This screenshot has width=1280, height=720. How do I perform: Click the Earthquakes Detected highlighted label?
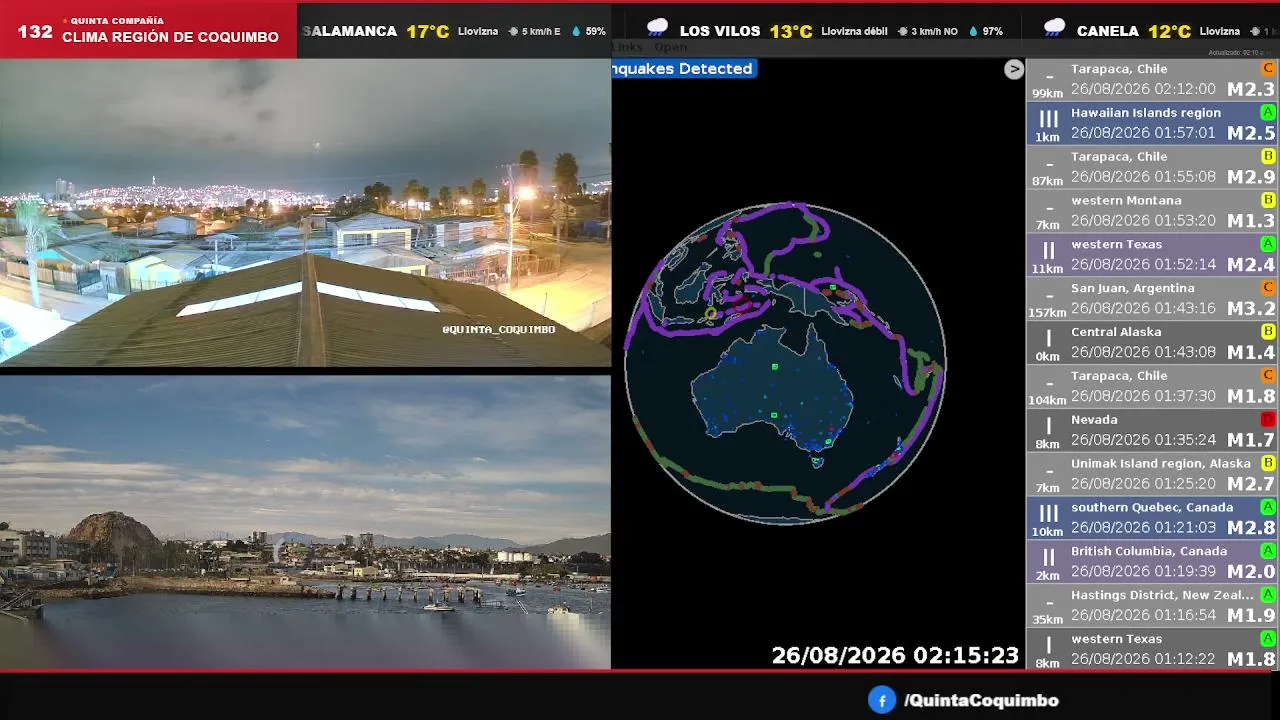tap(683, 68)
